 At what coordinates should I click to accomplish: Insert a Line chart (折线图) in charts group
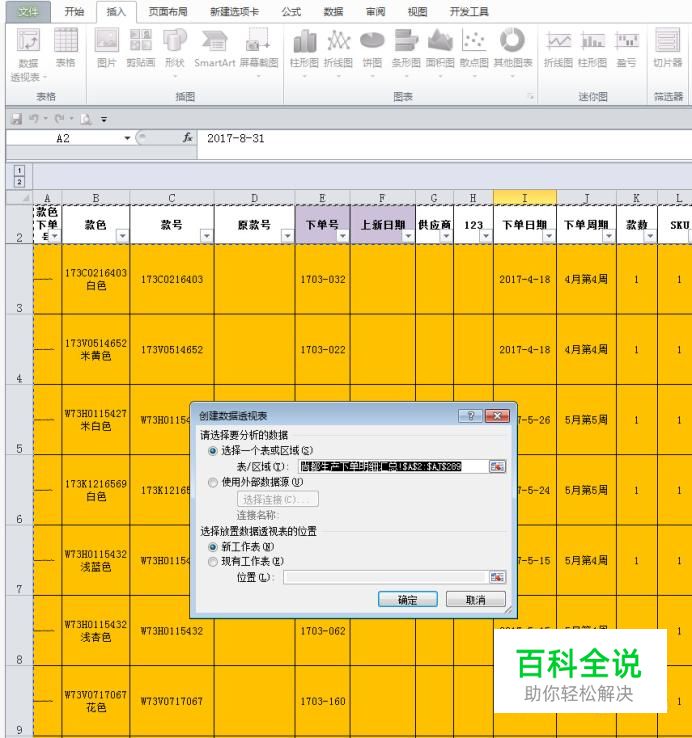point(338,51)
